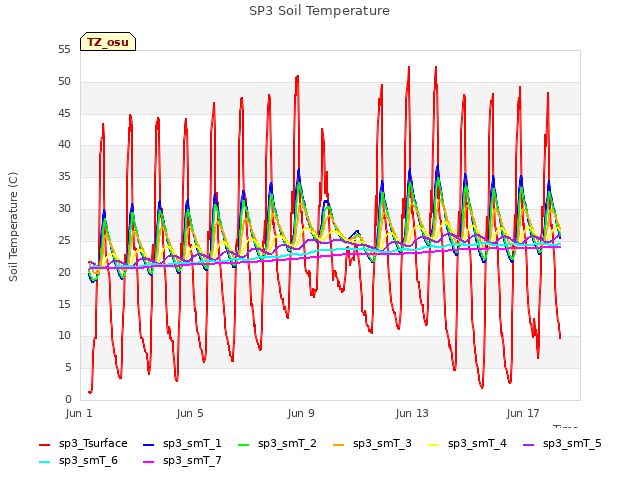Click the green sp3_smT_2 legend swatch

coord(244,444)
